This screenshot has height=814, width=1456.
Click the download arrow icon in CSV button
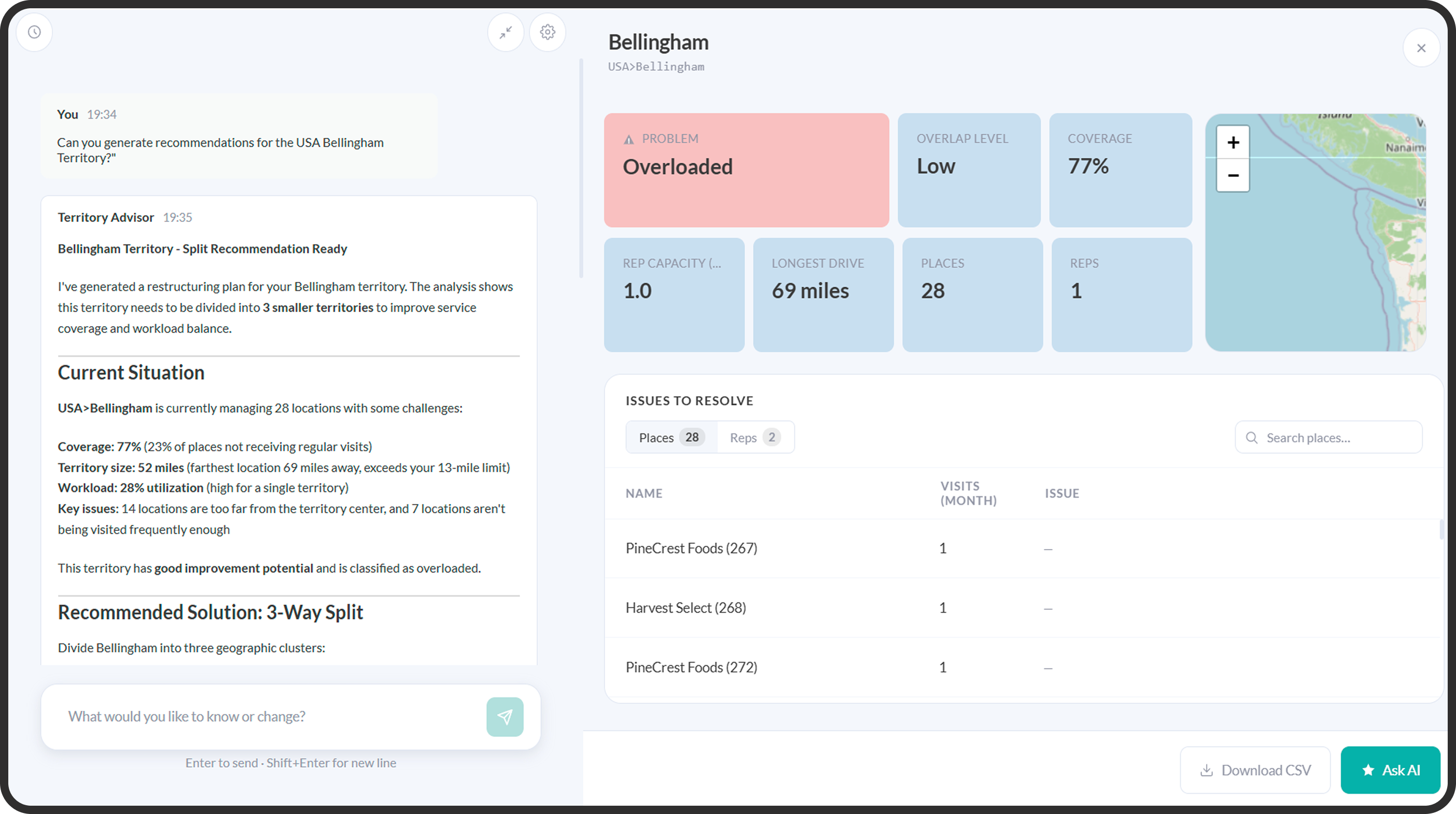(x=1206, y=770)
